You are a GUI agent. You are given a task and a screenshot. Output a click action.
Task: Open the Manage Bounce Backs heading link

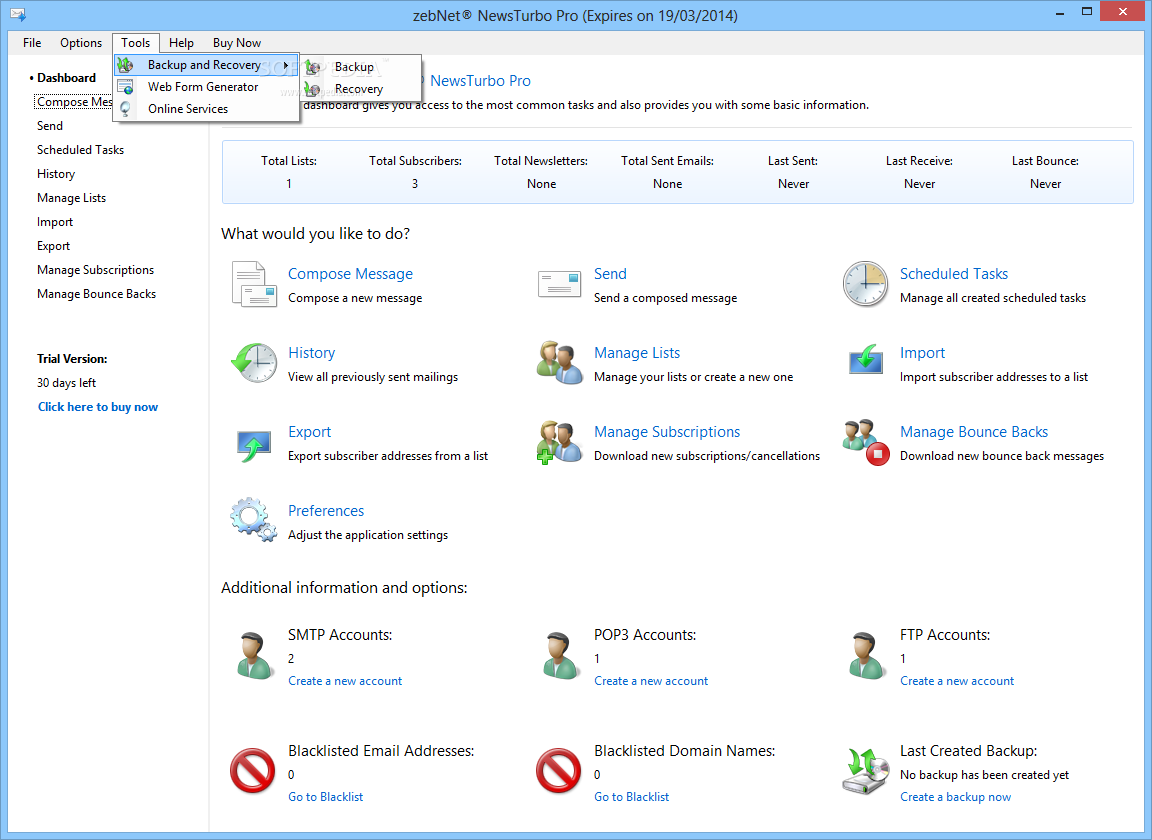(973, 431)
